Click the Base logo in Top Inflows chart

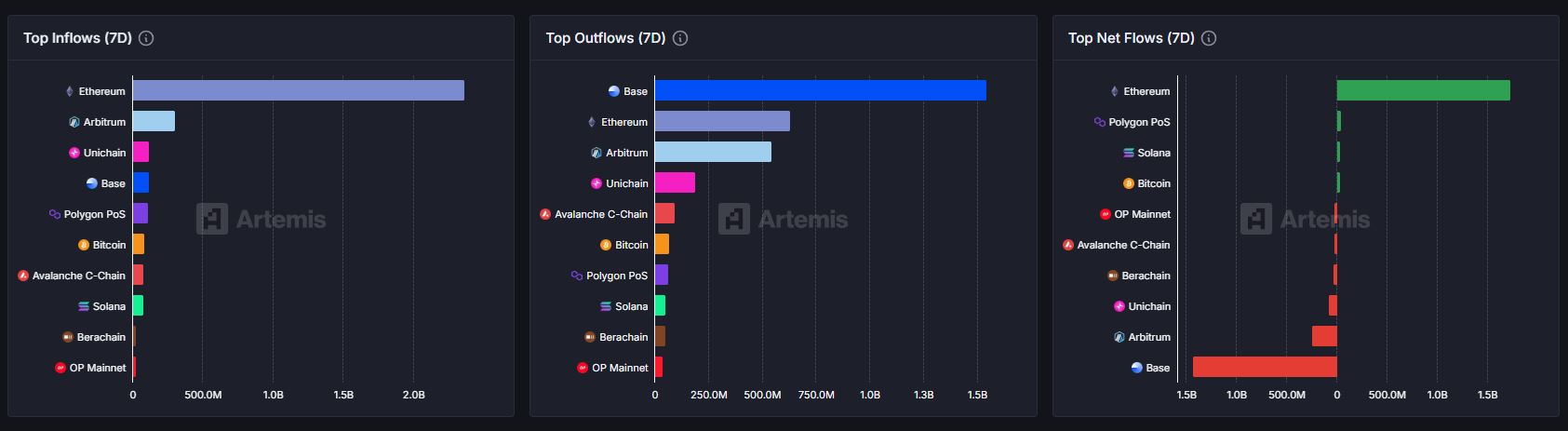(x=92, y=183)
